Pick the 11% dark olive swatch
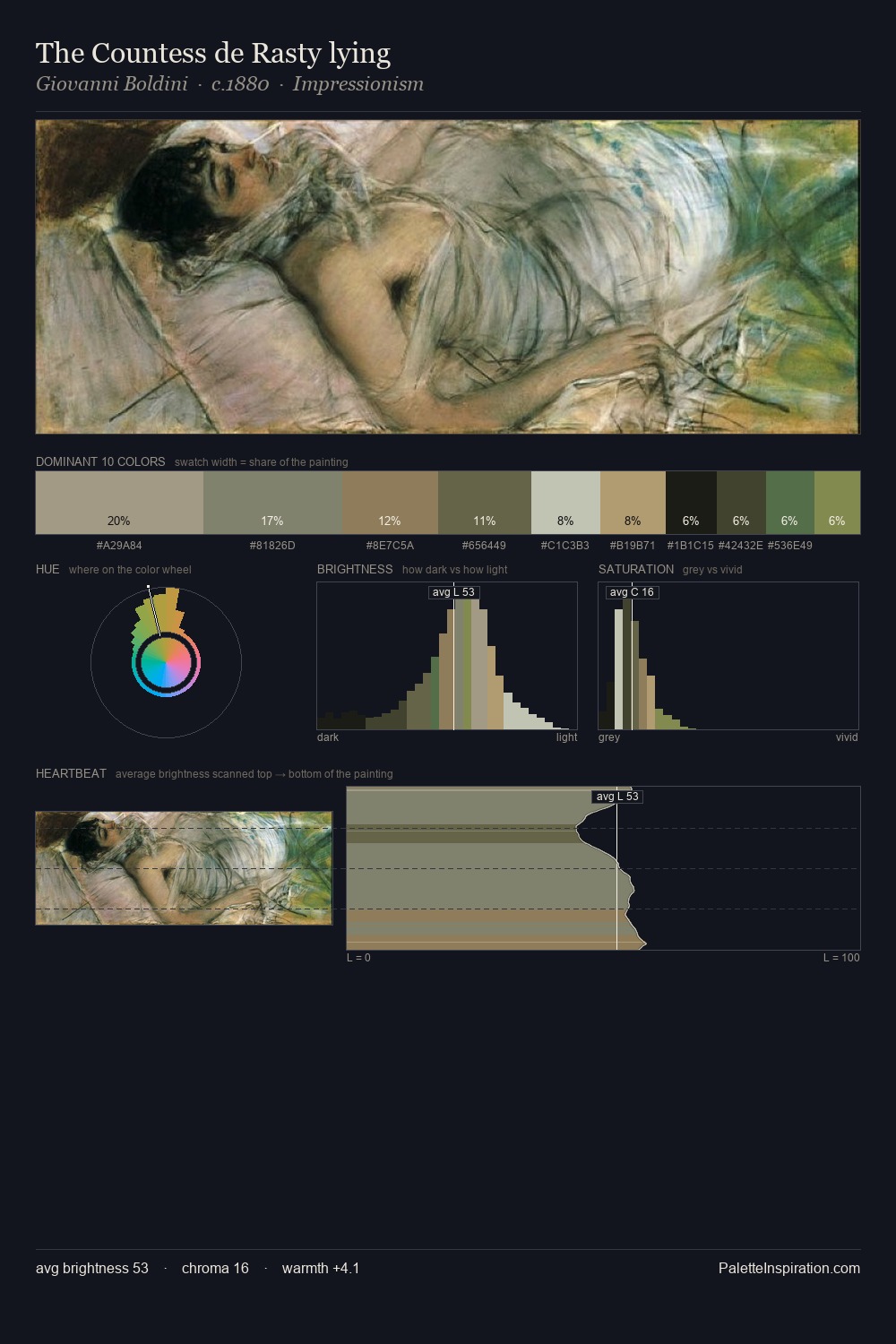The height and width of the screenshot is (1344, 896). click(485, 502)
